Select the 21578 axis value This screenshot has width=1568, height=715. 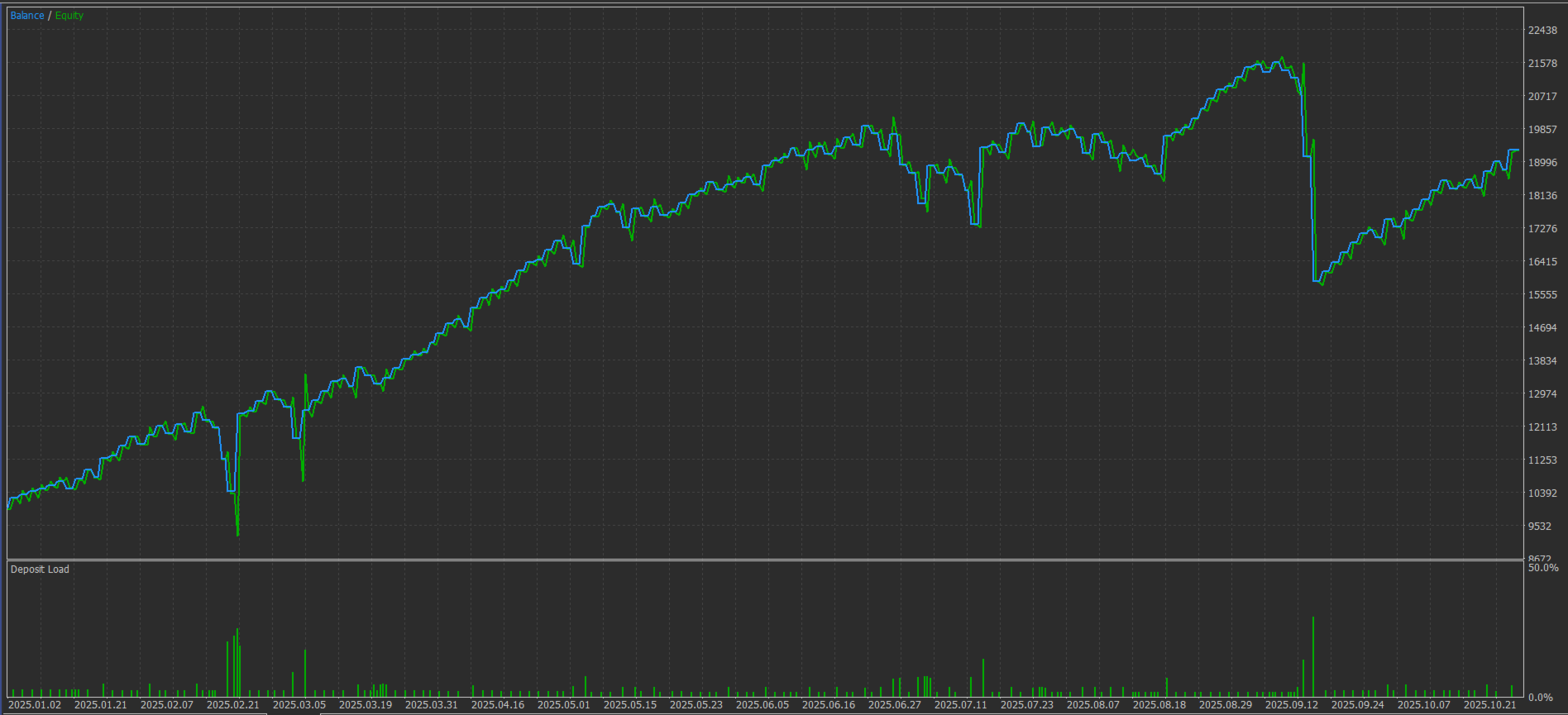point(1542,64)
